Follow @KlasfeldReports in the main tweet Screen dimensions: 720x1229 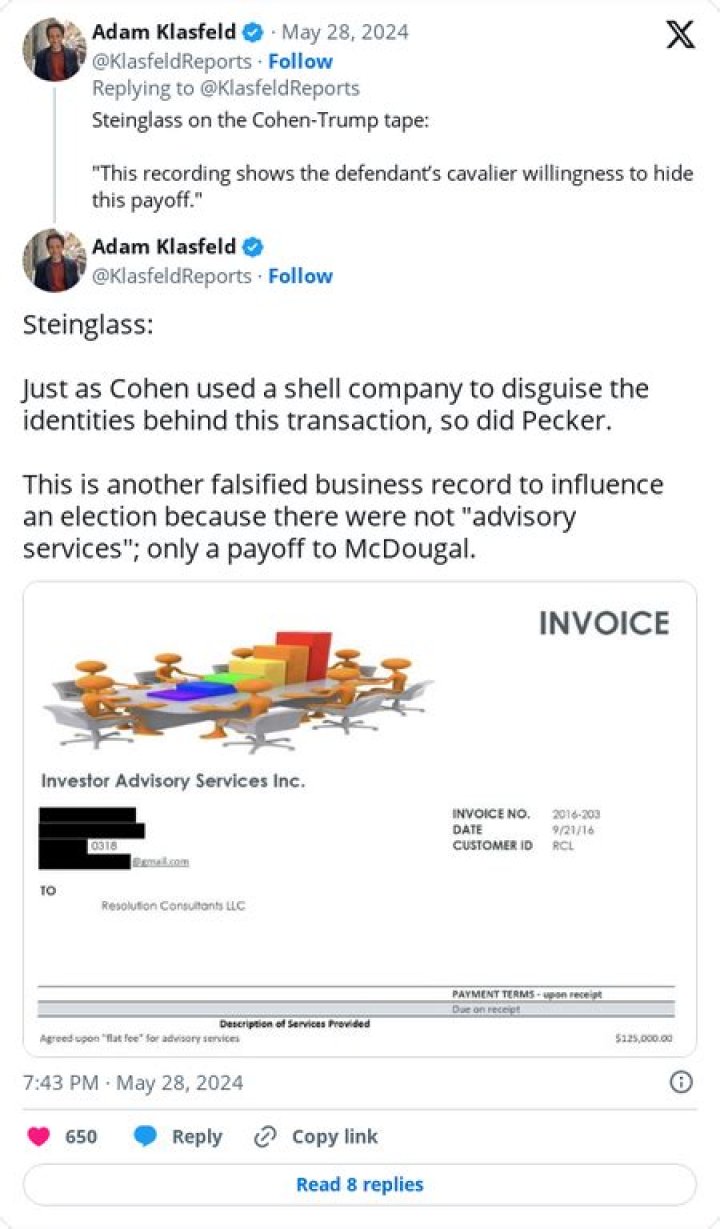coord(300,276)
